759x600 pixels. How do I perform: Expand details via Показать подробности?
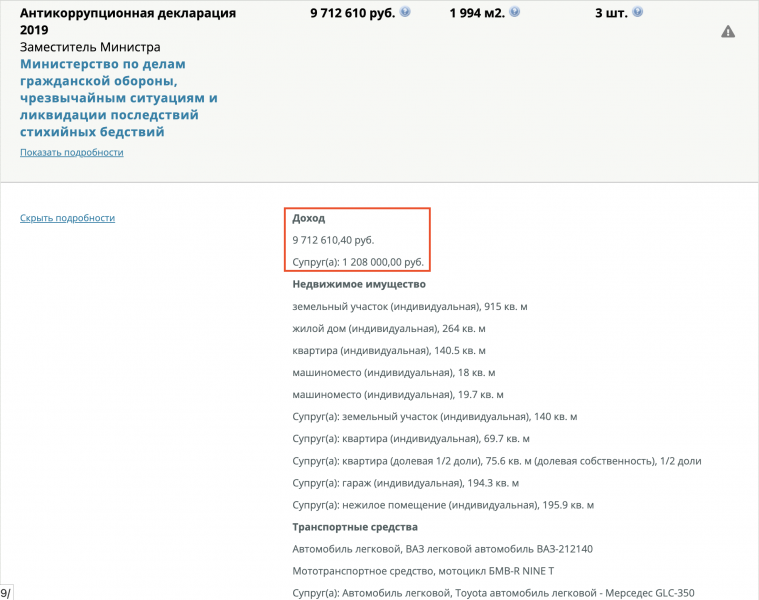coord(72,152)
